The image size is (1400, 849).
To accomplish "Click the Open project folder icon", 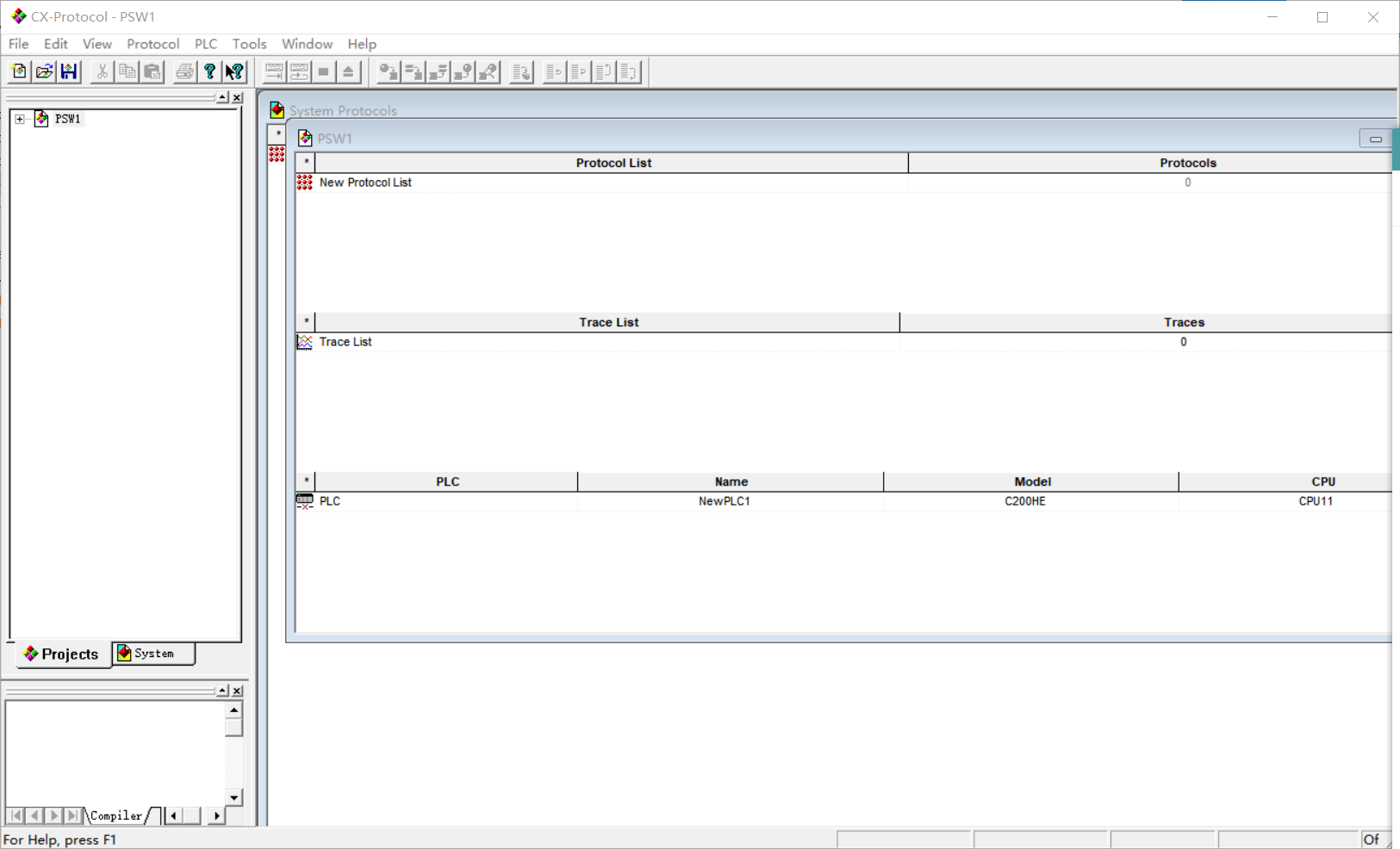I will [x=44, y=71].
